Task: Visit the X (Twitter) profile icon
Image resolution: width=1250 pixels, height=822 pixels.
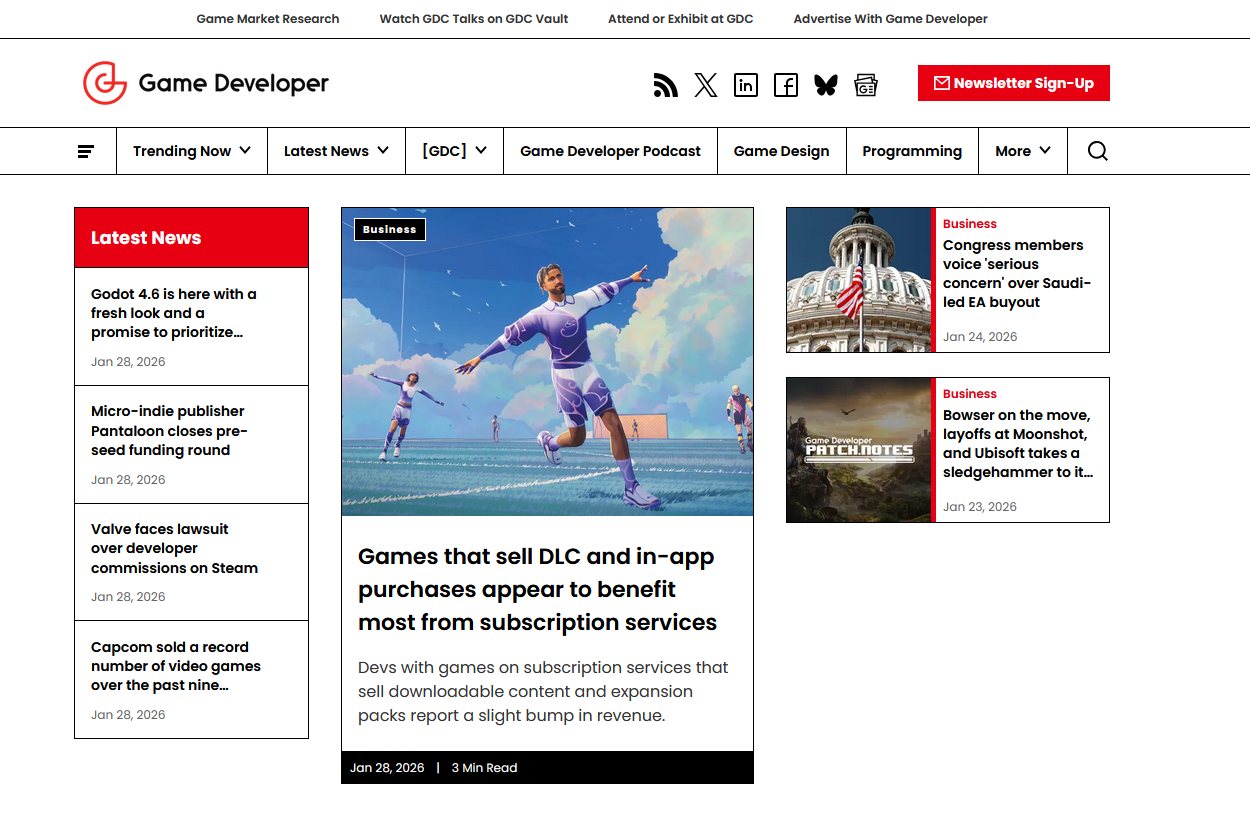Action: (706, 85)
